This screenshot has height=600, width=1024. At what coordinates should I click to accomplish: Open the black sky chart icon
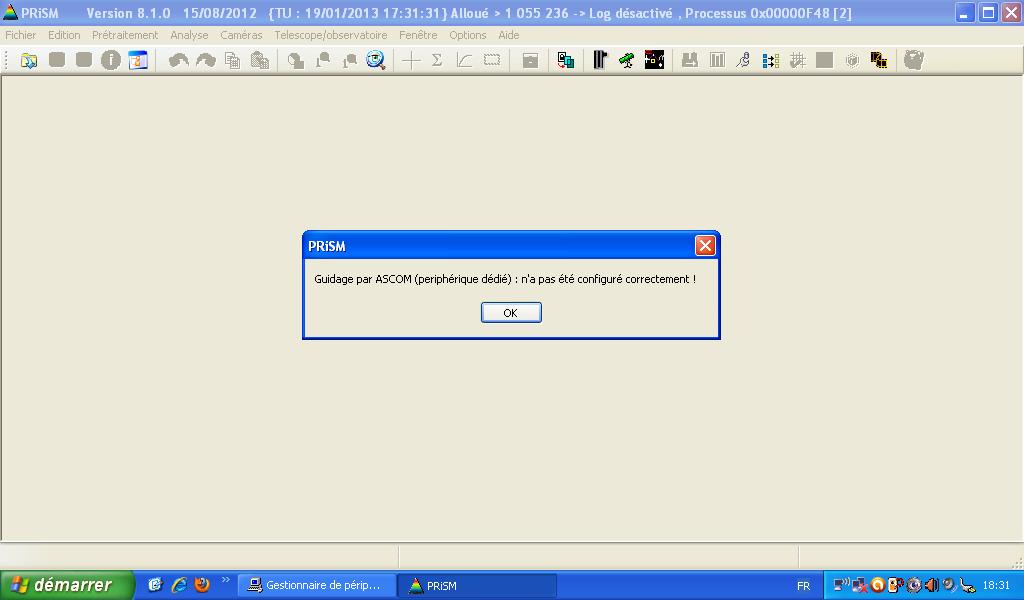(654, 61)
